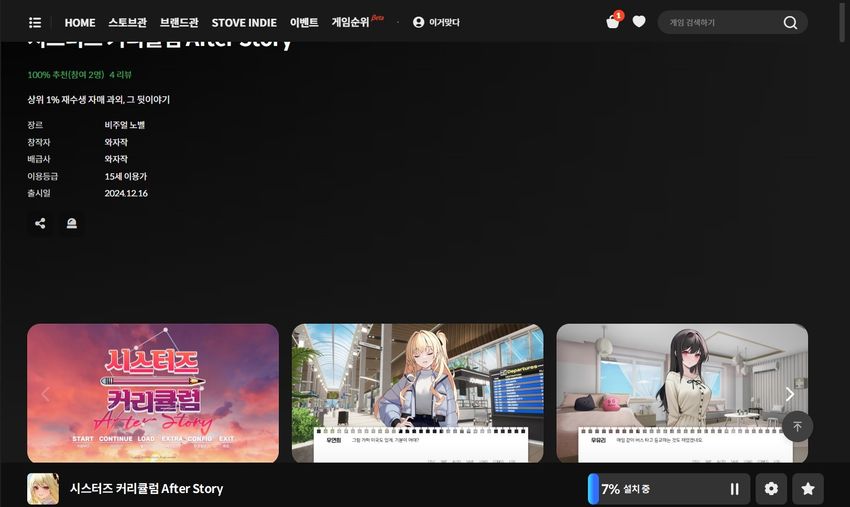Click the page vertical scrollbar
The width and height of the screenshot is (850, 507).
tap(842, 22)
